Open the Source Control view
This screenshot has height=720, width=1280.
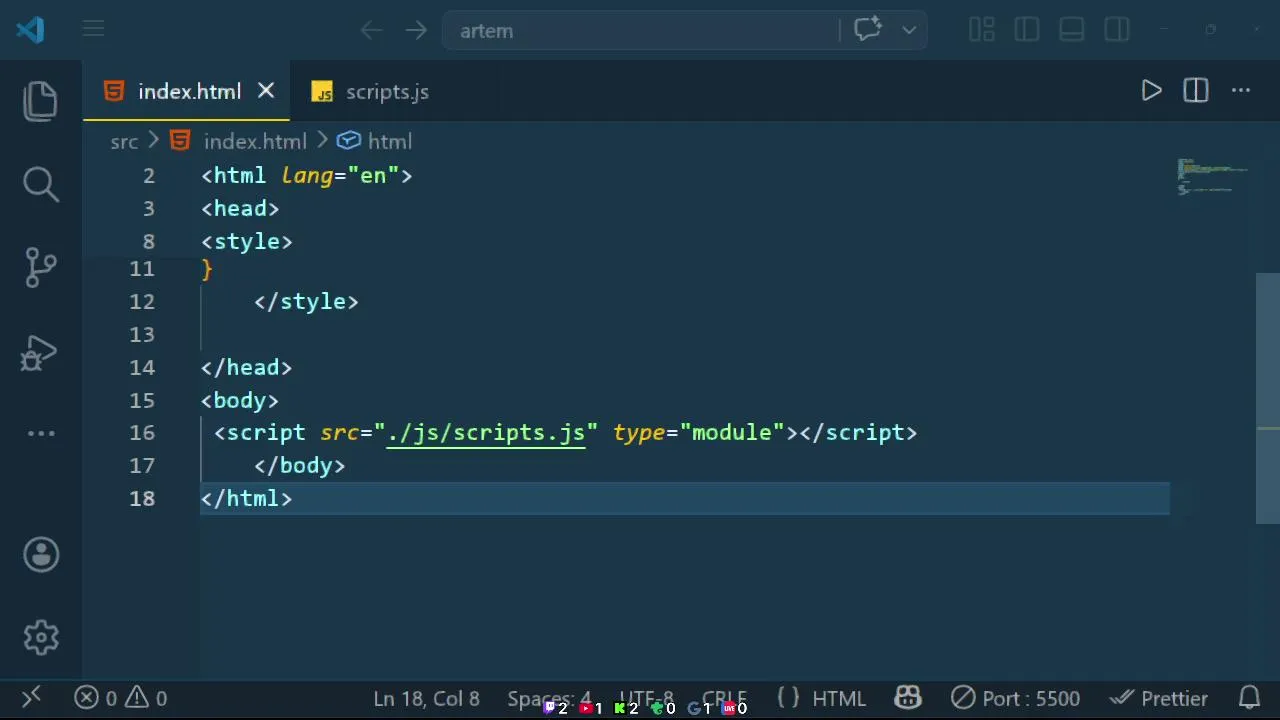pos(41,267)
